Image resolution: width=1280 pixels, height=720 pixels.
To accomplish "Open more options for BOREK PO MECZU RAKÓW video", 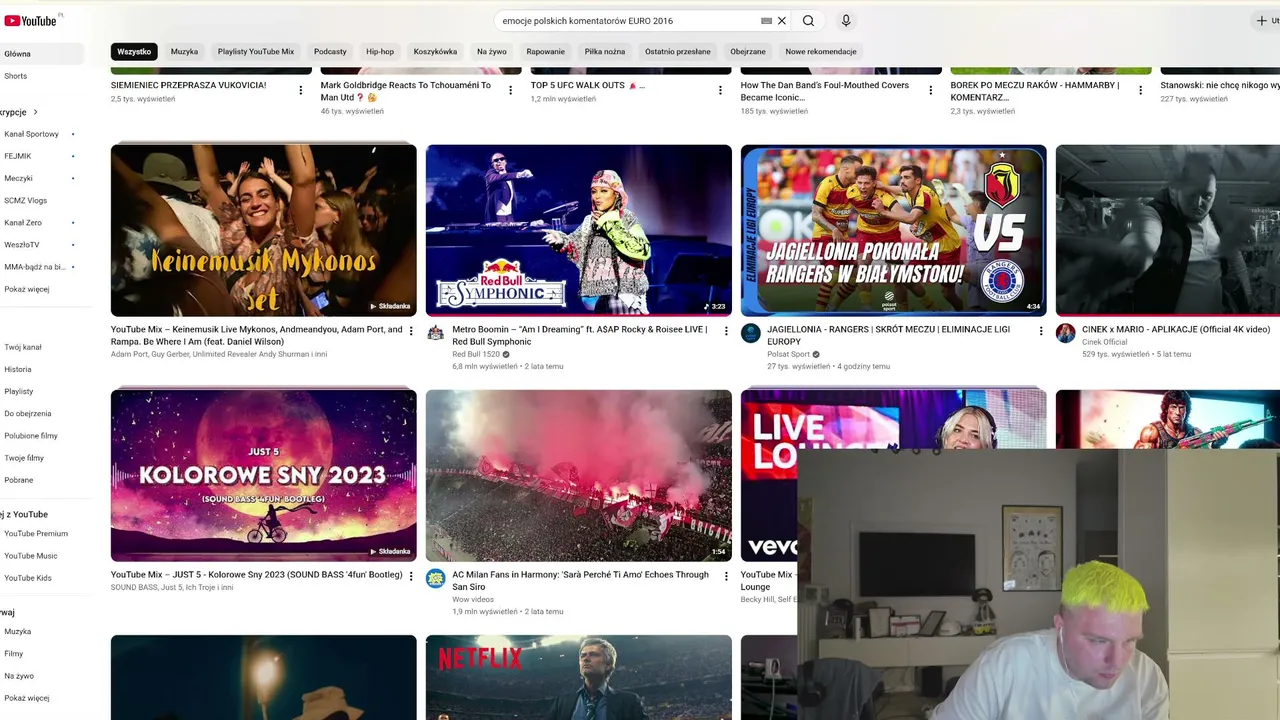I will 1140,90.
